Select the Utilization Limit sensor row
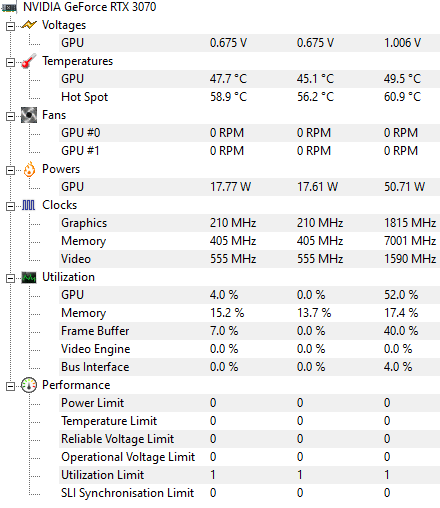The image size is (440, 508). tap(249, 475)
